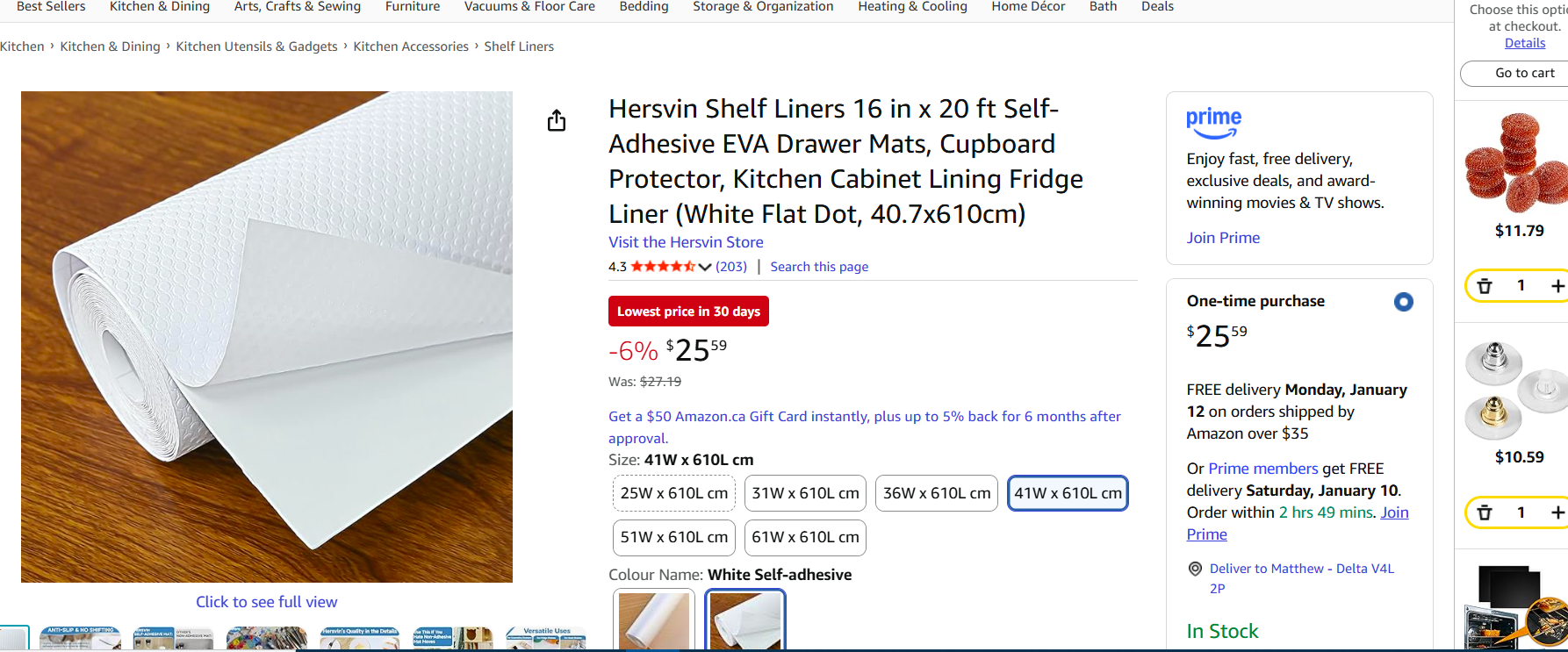Open the Home Décor navigation tab
This screenshot has height=652, width=1568.
click(x=1028, y=7)
